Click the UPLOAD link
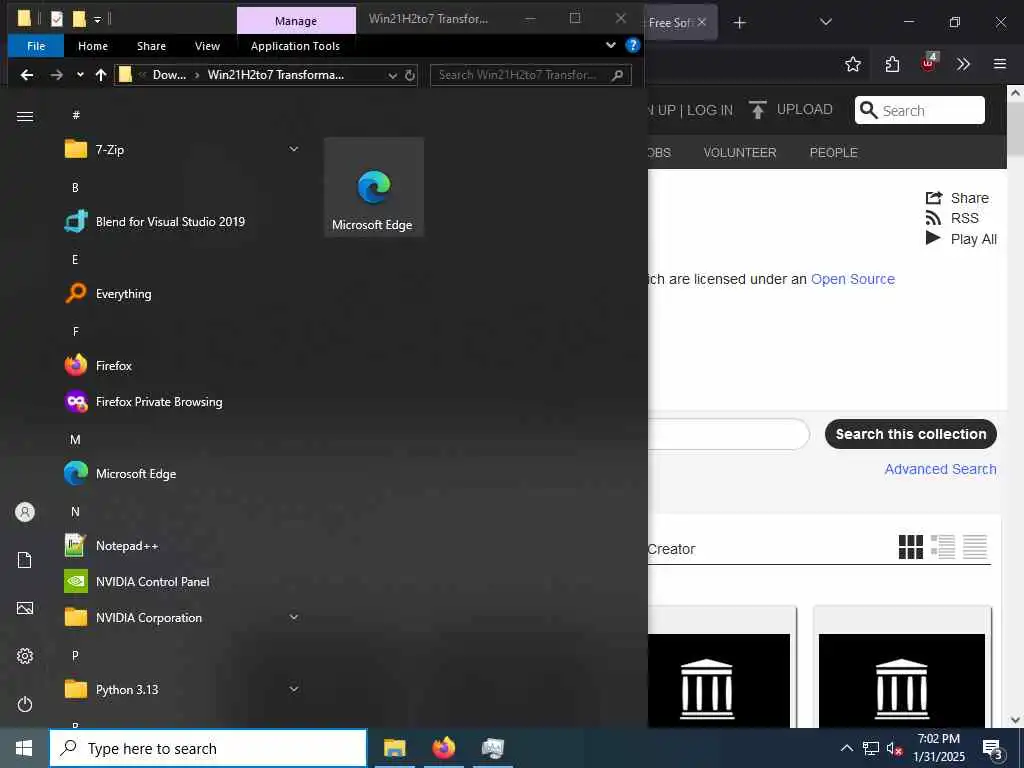1024x768 pixels. (x=791, y=110)
